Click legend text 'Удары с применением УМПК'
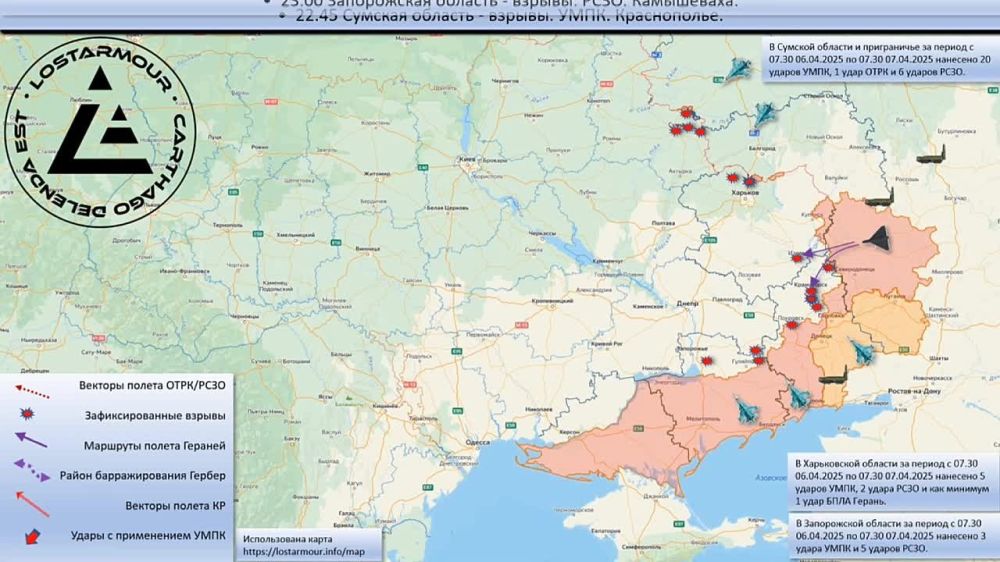1000x562 pixels. click(148, 536)
